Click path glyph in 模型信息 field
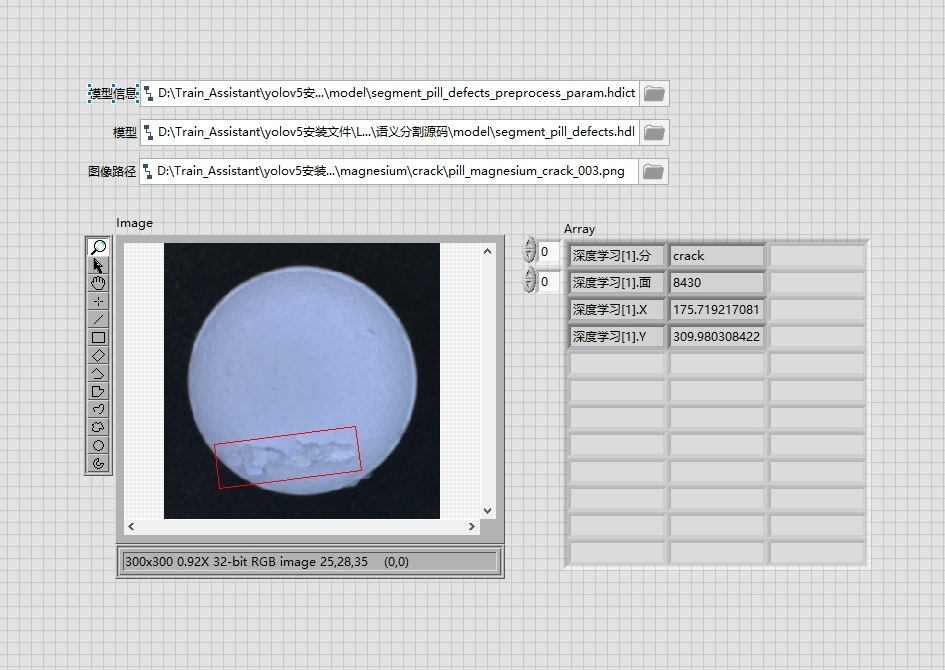The width and height of the screenshot is (945, 670). click(x=148, y=93)
